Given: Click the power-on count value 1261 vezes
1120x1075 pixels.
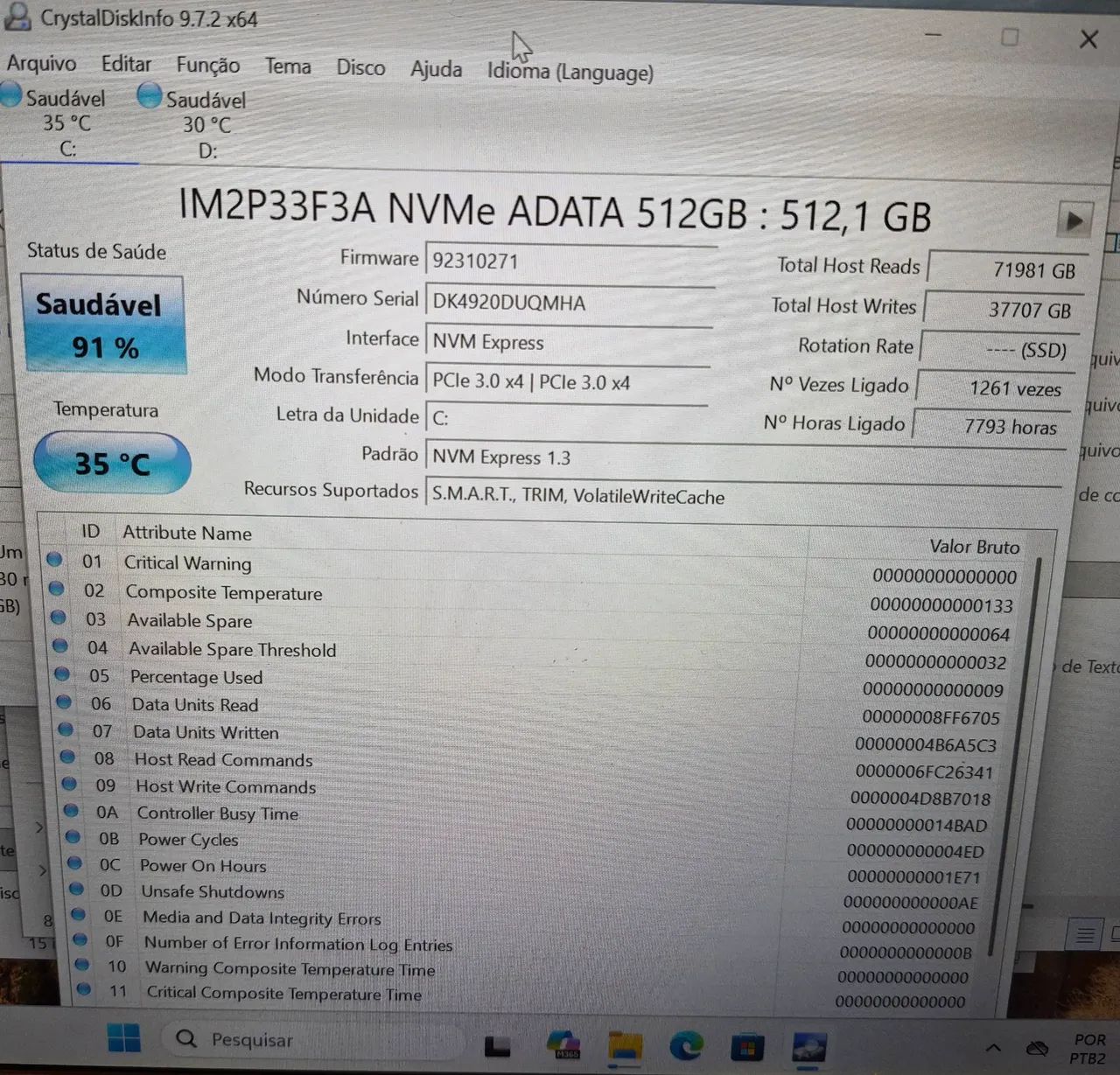Looking at the screenshot, I should tap(996, 387).
